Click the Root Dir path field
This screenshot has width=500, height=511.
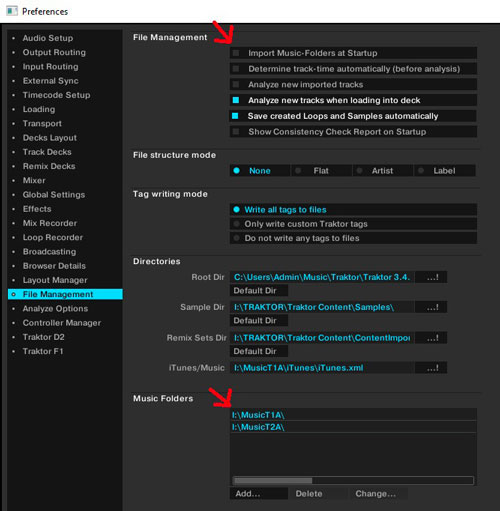point(322,277)
